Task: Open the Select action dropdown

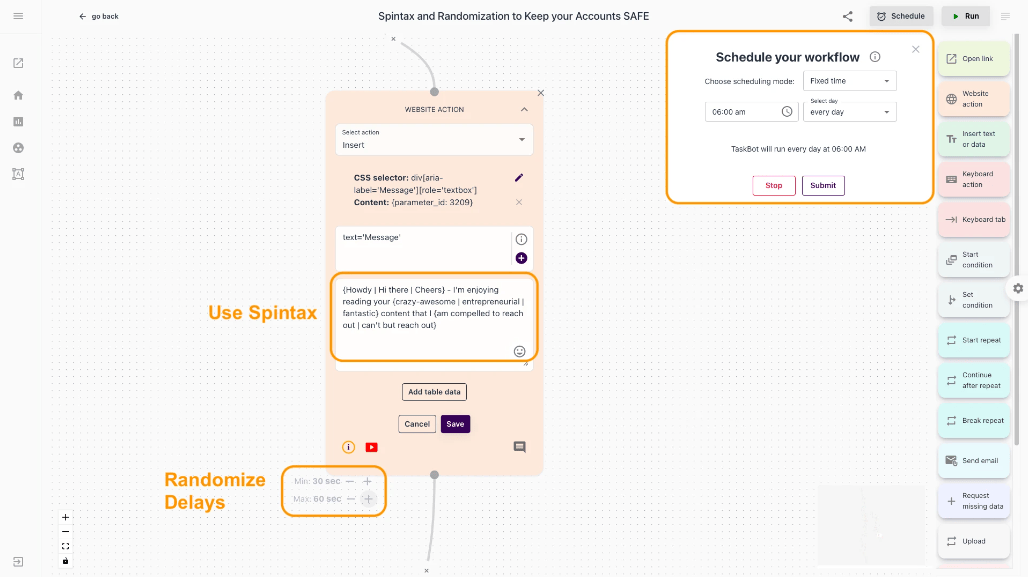Action: [434, 139]
